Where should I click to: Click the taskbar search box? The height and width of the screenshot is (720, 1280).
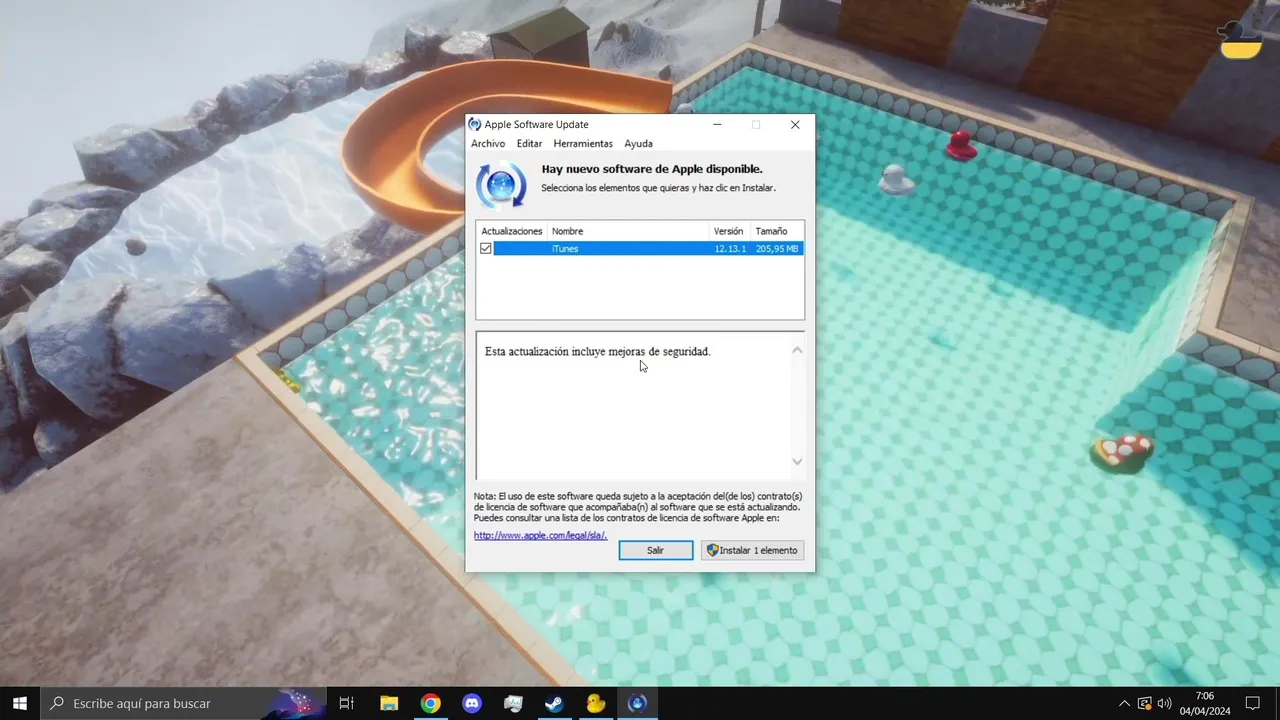183,703
